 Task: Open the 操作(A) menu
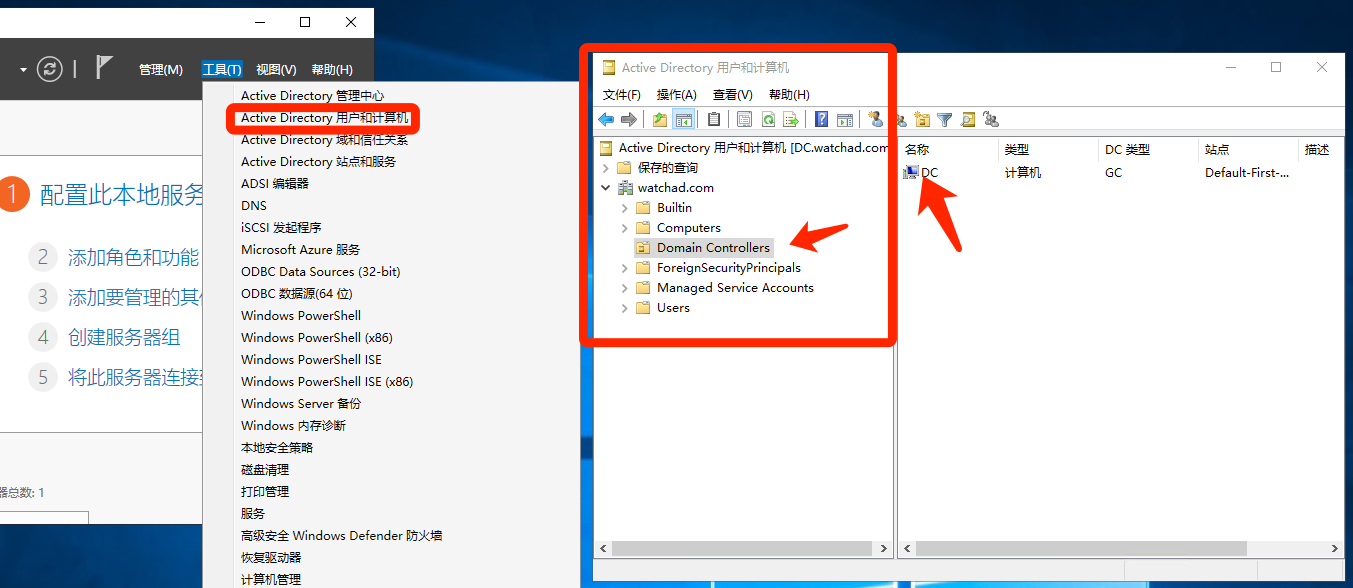[676, 94]
